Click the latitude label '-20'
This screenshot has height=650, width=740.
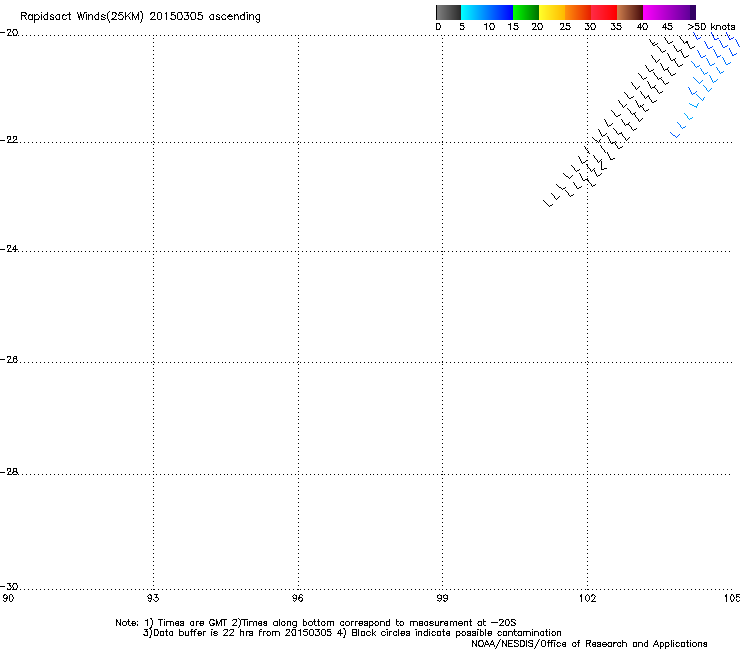pos(9,33)
